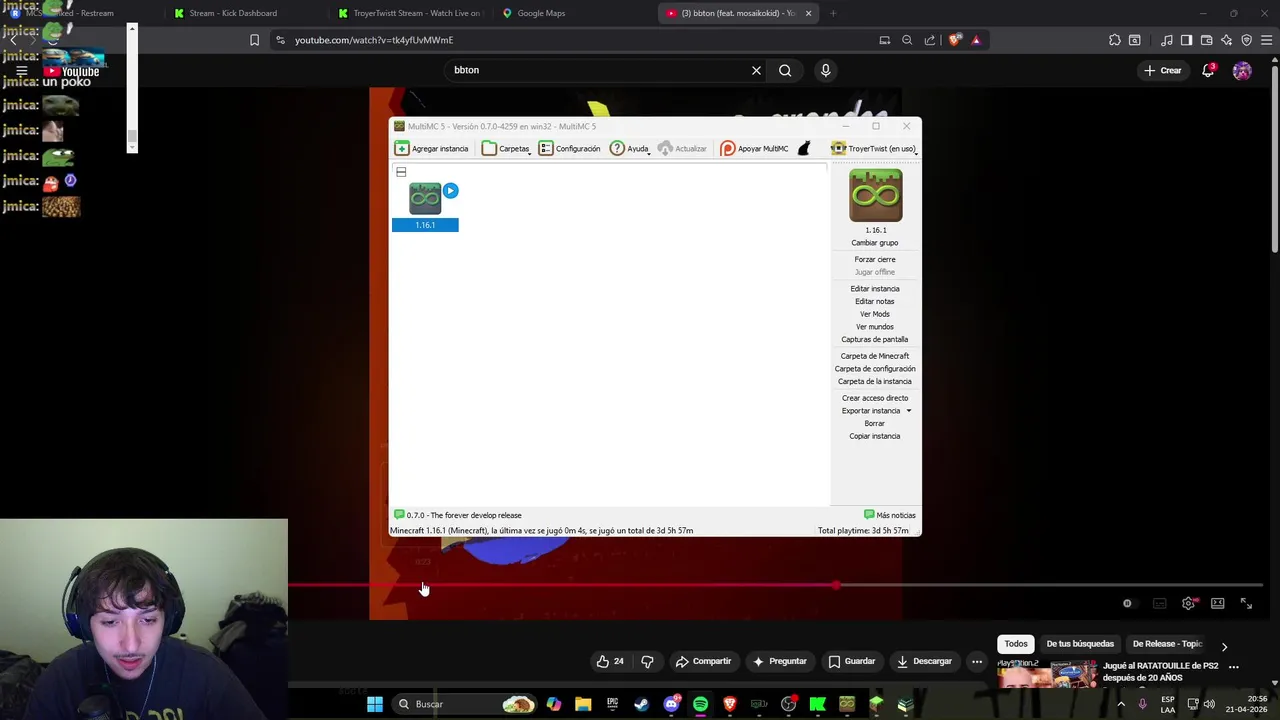Click the large 1.16.1 instance icon in sidebar
This screenshot has height=720, width=1280.
point(875,195)
